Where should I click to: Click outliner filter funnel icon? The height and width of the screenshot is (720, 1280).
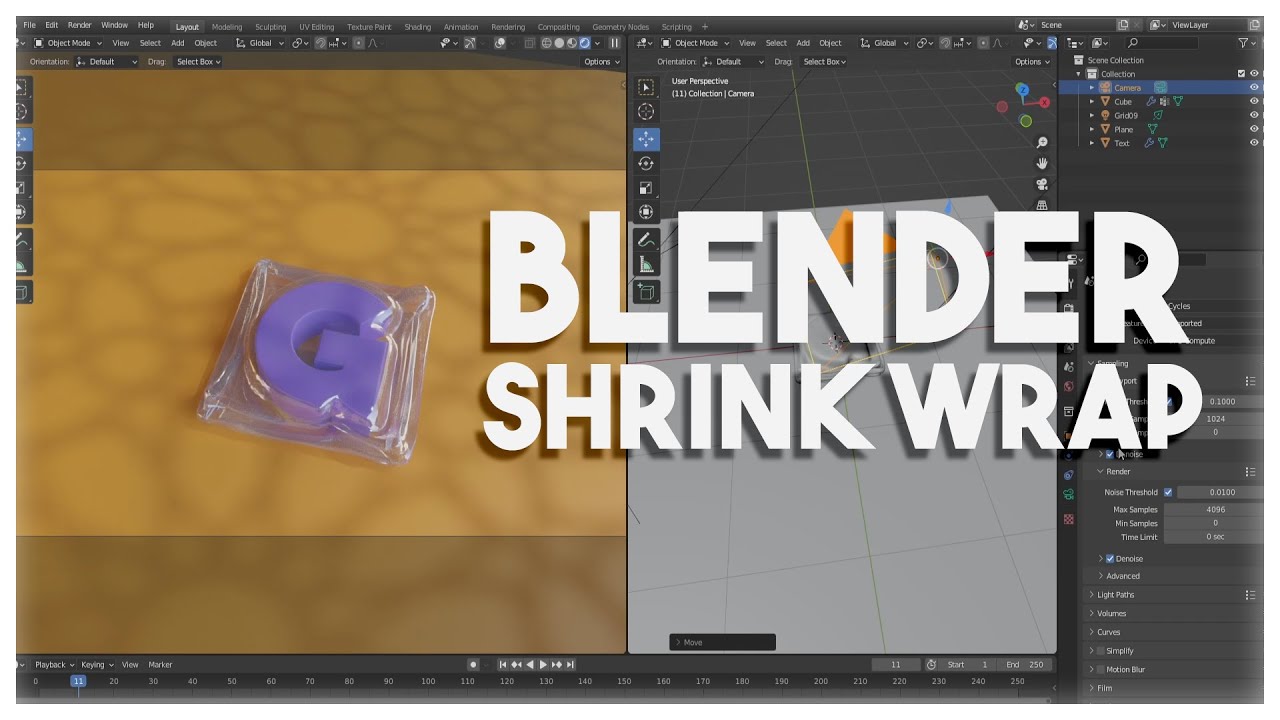click(1244, 43)
